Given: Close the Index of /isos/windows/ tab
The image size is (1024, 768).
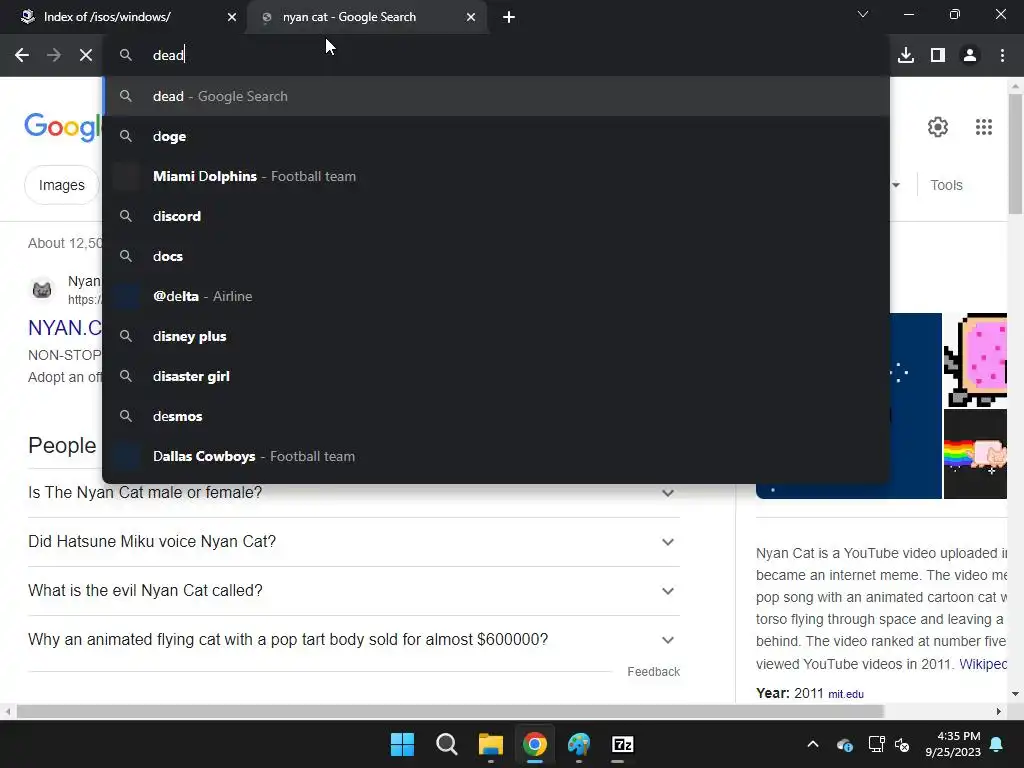Looking at the screenshot, I should point(232,17).
